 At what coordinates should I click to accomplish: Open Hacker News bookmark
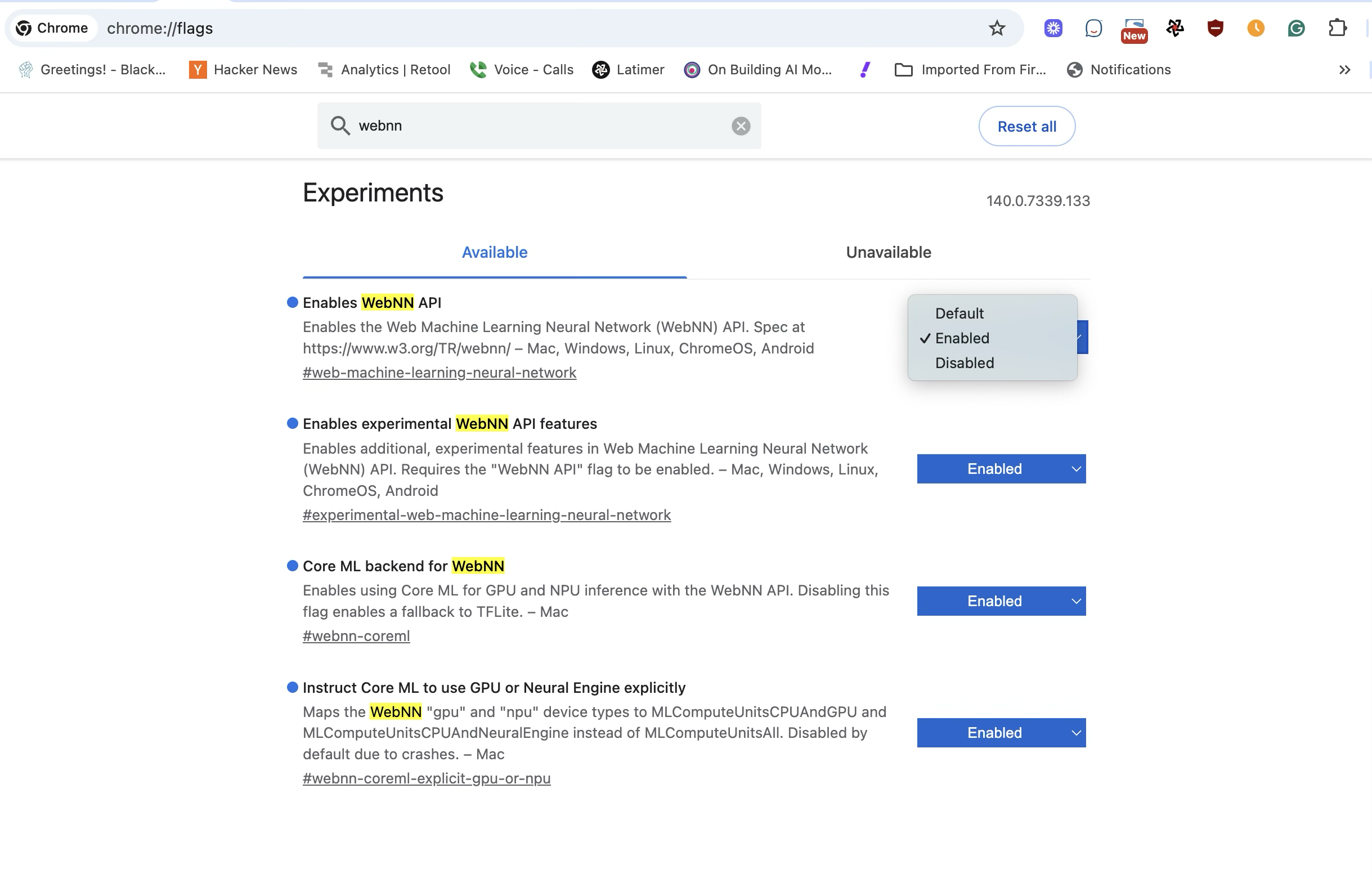[243, 70]
